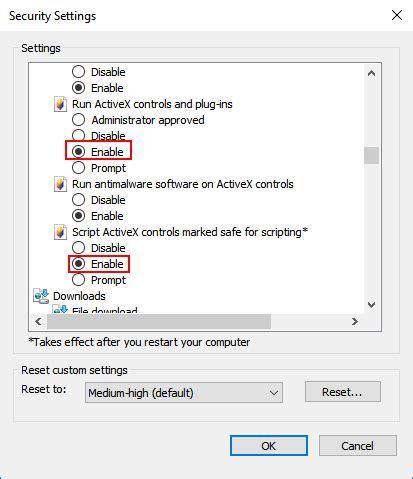Image resolution: width=413 pixels, height=479 pixels.
Task: Confirm settings with the OK button
Action: (x=269, y=446)
